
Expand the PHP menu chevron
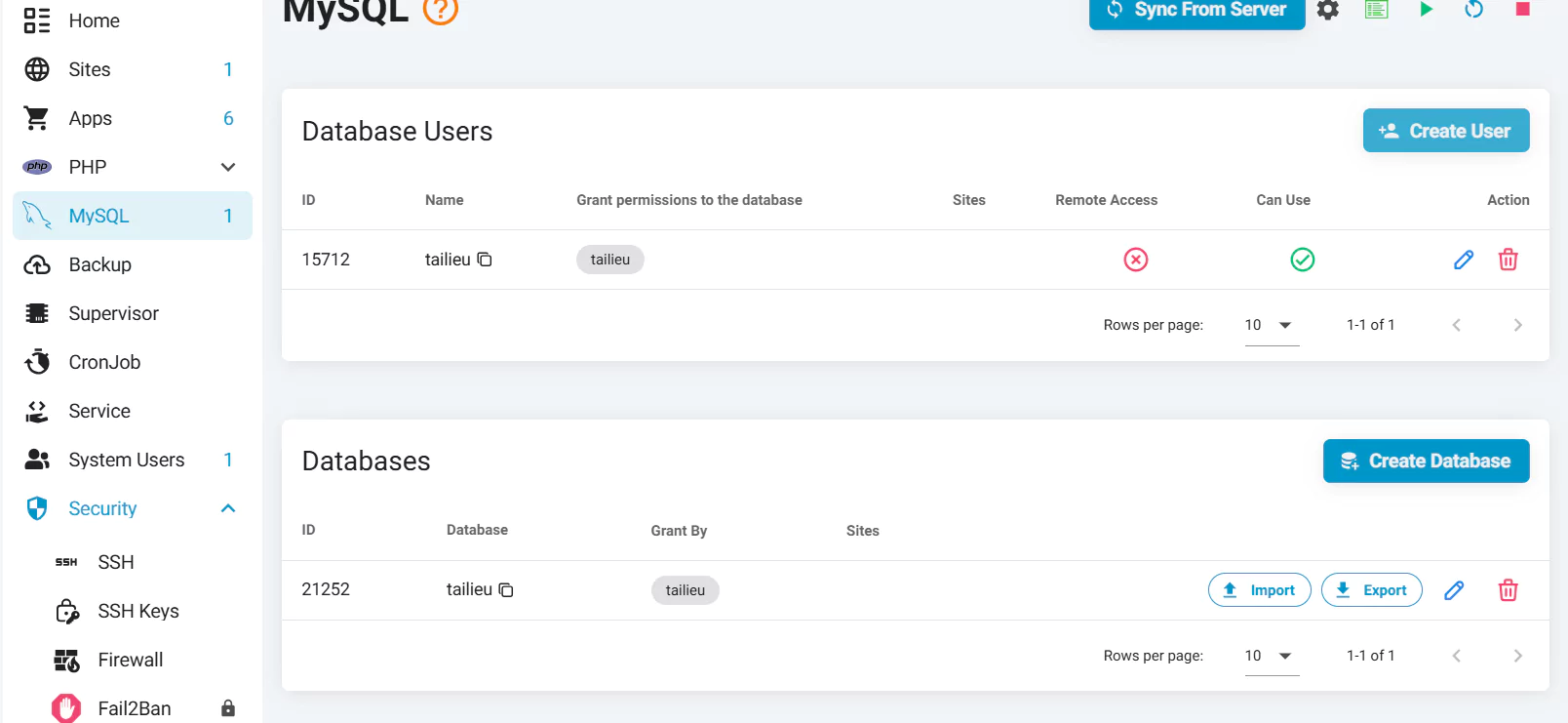228,167
